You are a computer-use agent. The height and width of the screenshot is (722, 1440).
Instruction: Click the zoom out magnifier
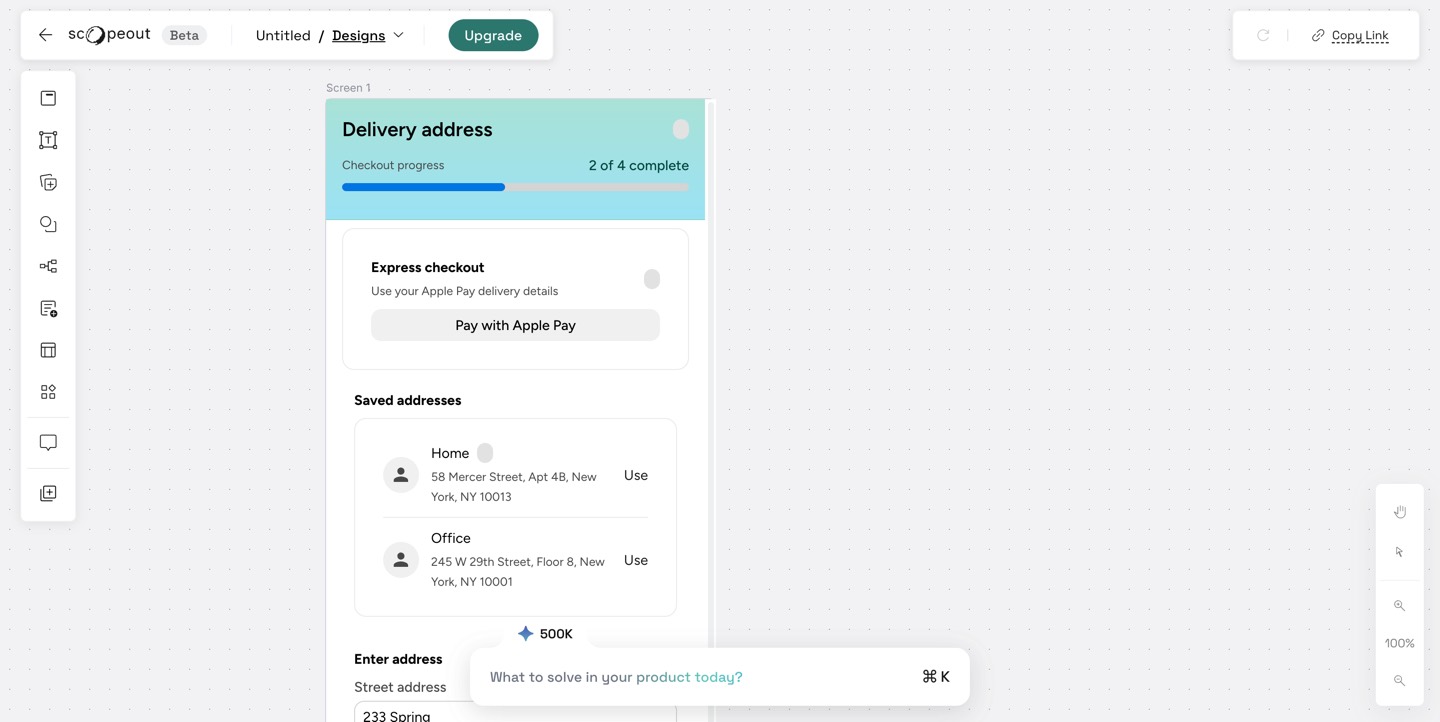point(1400,681)
